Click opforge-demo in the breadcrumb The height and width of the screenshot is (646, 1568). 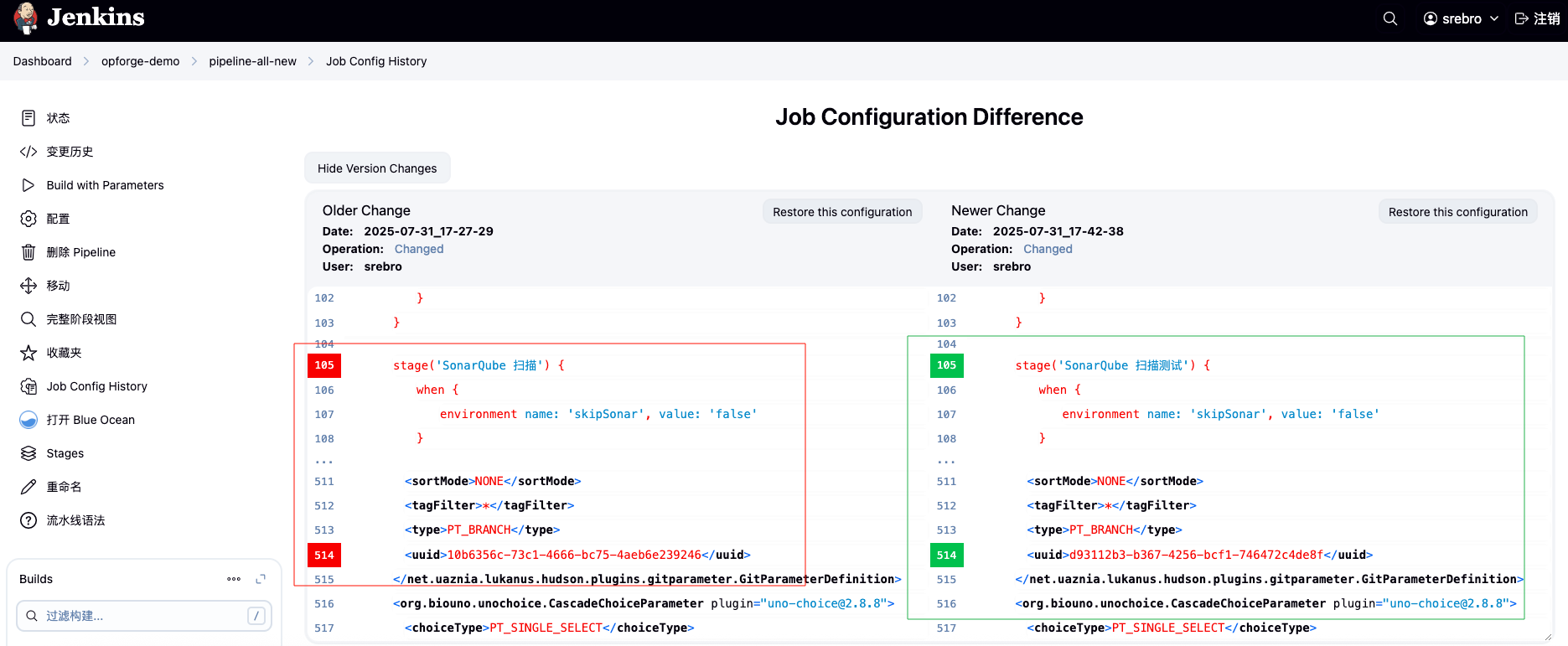pos(140,61)
